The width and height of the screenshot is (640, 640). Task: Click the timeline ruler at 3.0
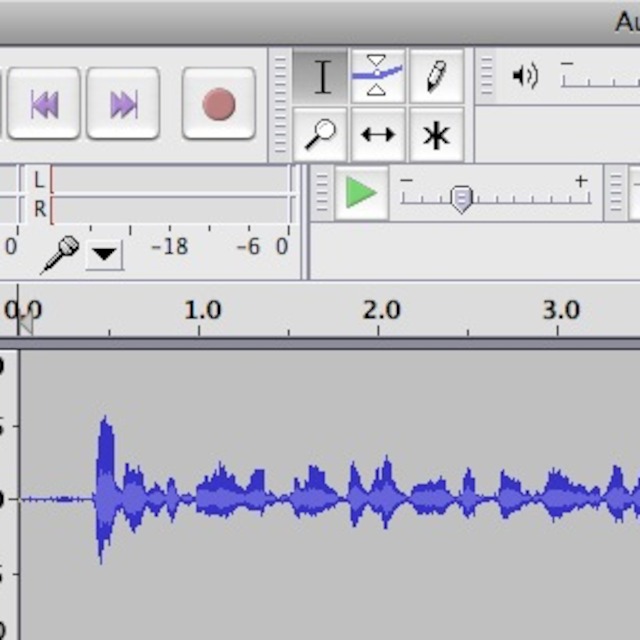pyautogui.click(x=561, y=311)
